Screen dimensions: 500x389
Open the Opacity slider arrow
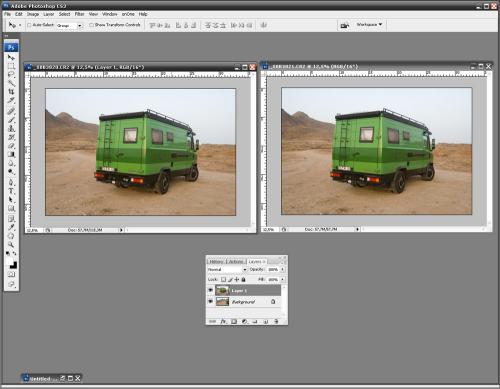pos(282,269)
